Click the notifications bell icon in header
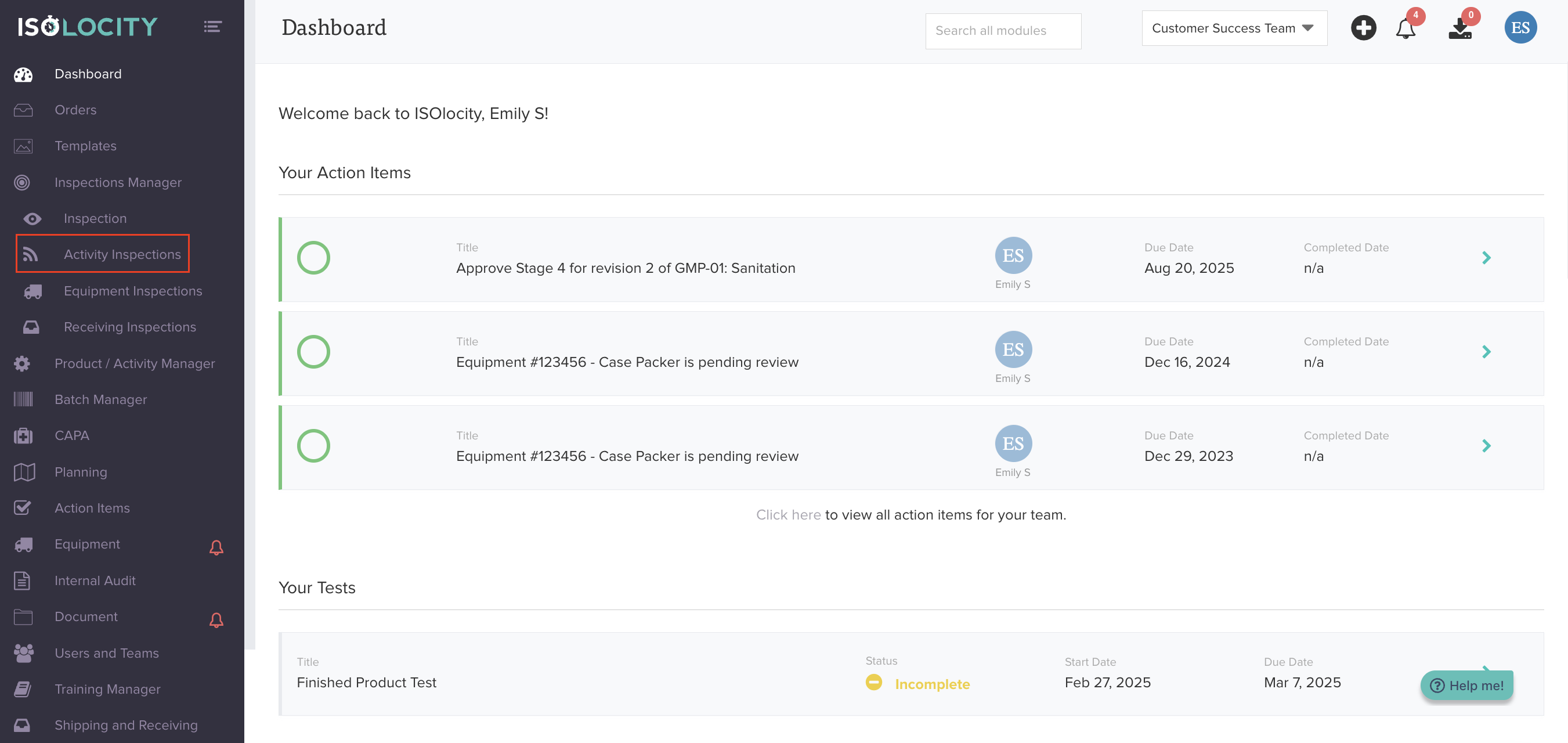The image size is (1568, 743). (1405, 28)
